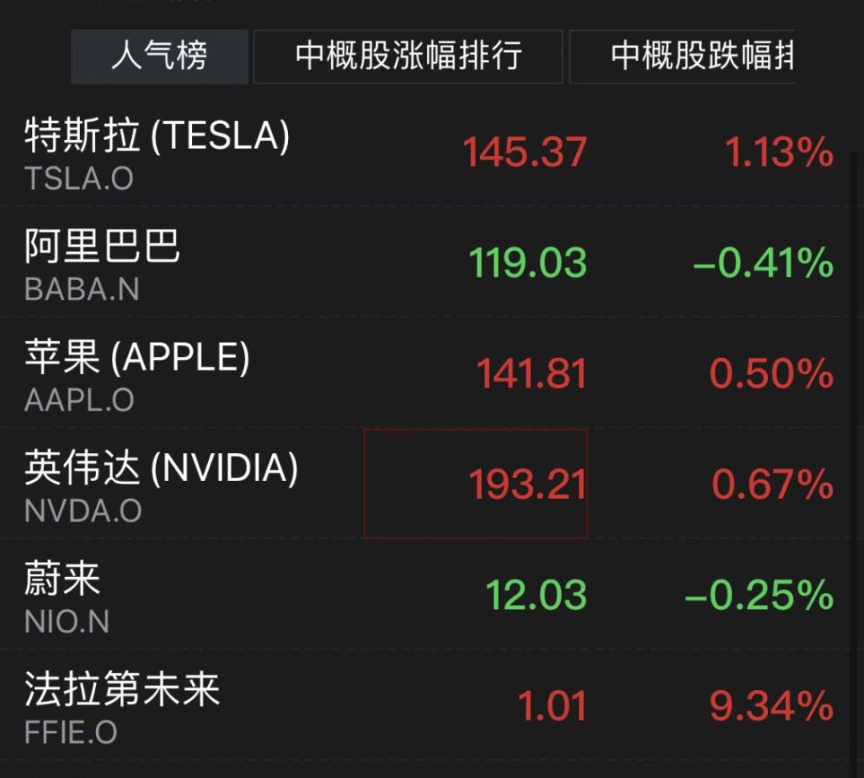This screenshot has width=864, height=778.
Task: Click Tesla's price 145.37
Action: pos(525,153)
